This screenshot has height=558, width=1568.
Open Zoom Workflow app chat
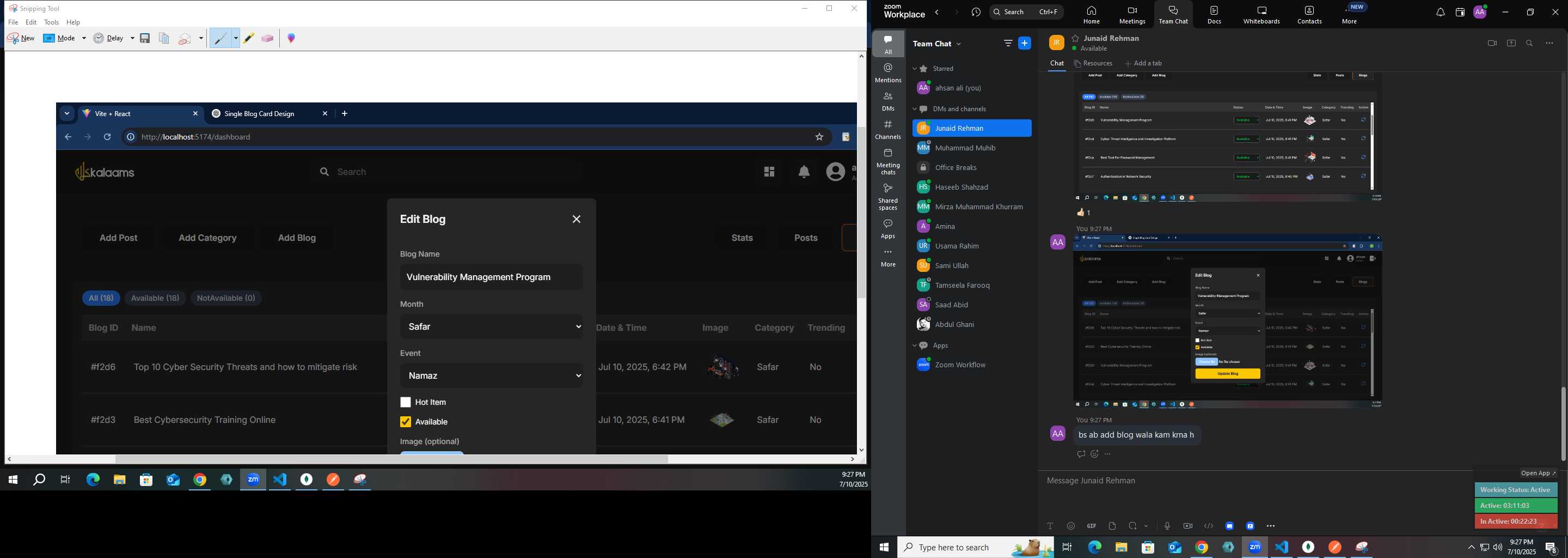coord(971,365)
